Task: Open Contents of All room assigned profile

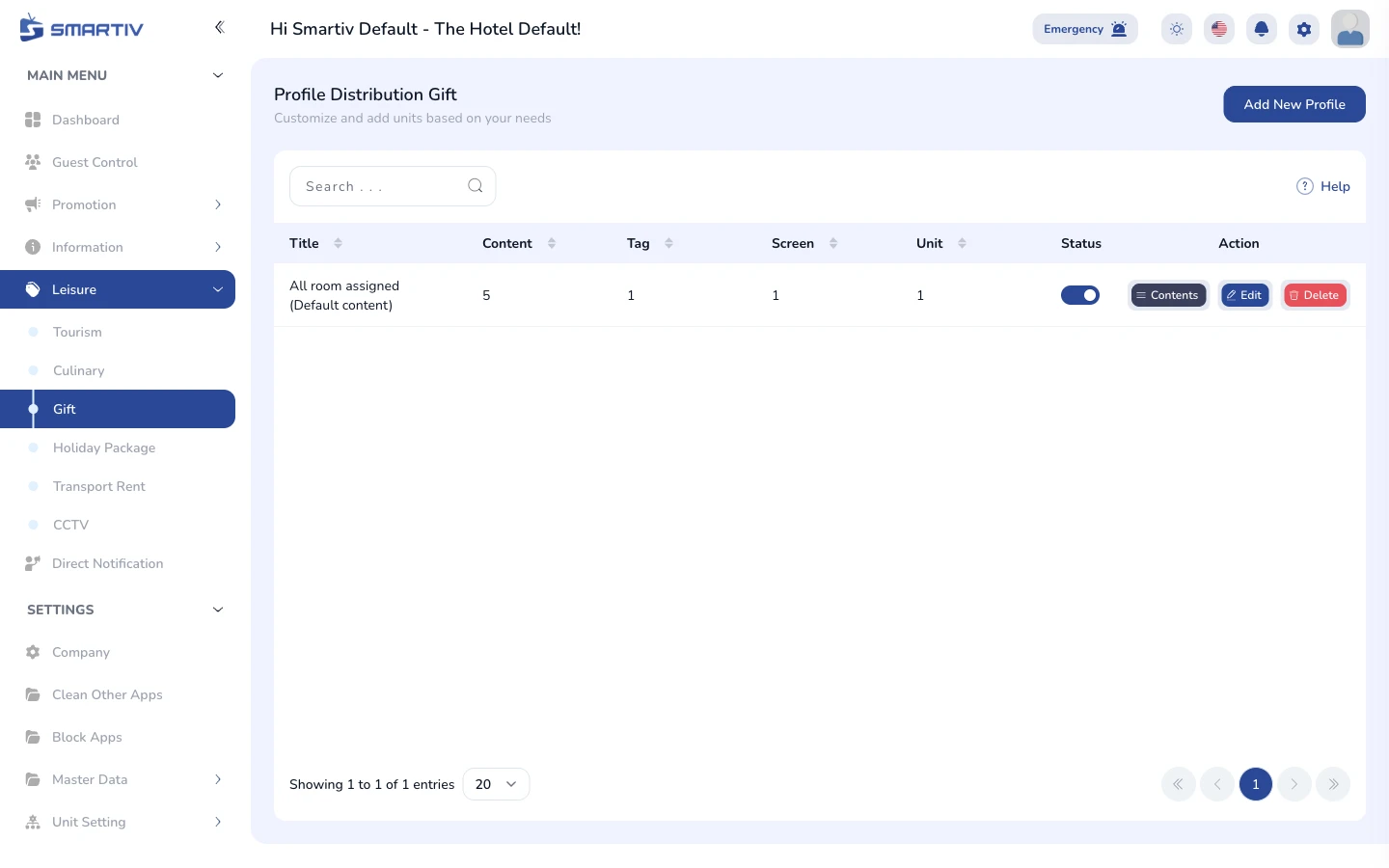Action: [x=1168, y=295]
